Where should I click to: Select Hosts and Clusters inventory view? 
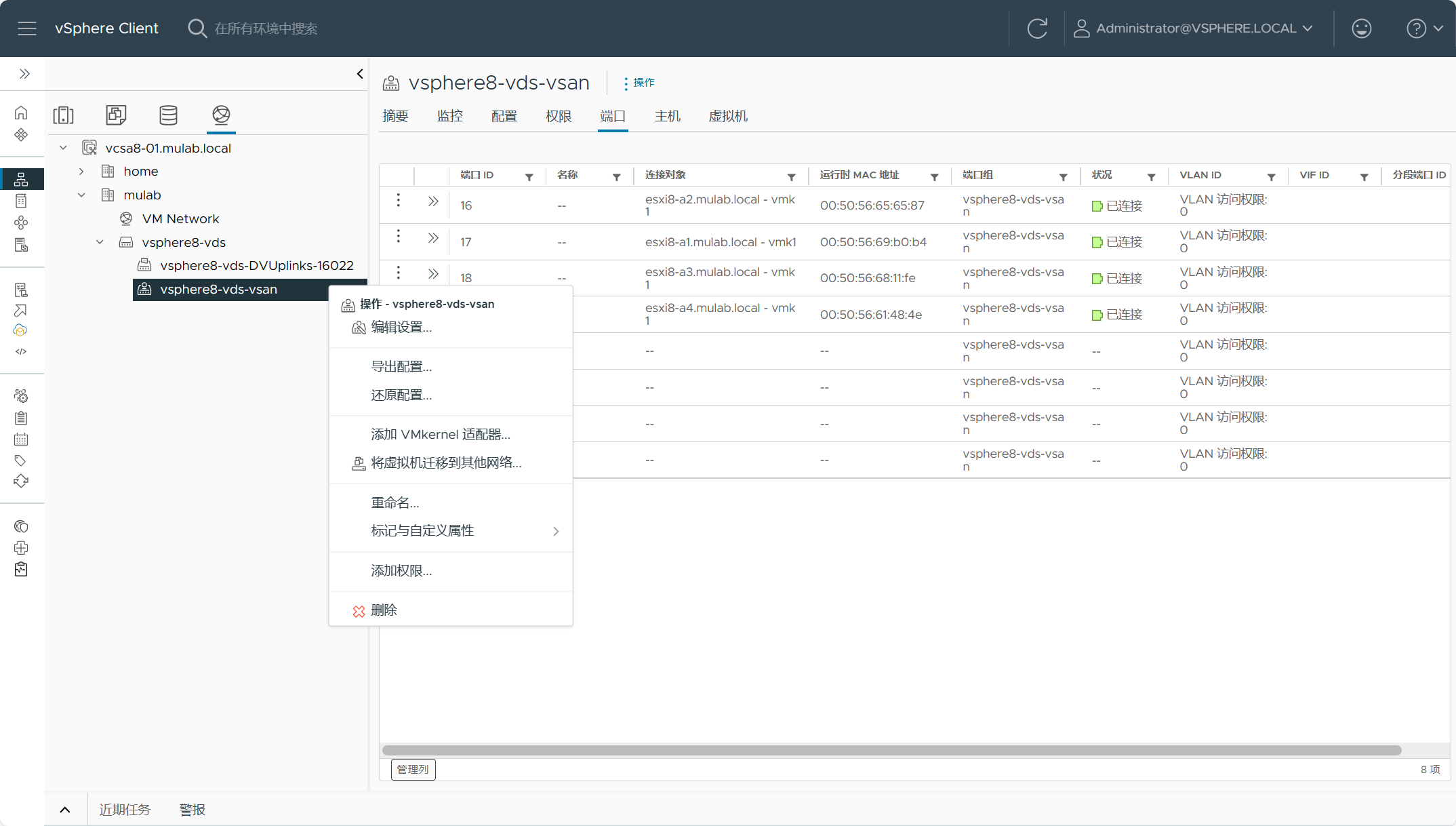[64, 115]
